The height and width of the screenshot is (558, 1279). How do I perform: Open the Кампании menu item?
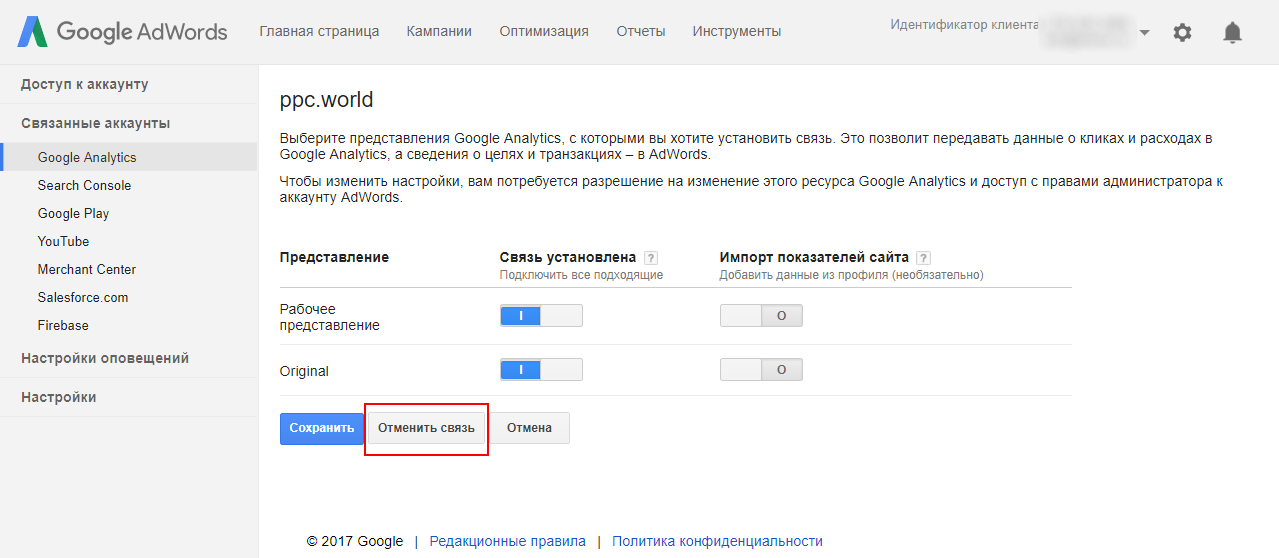click(439, 31)
